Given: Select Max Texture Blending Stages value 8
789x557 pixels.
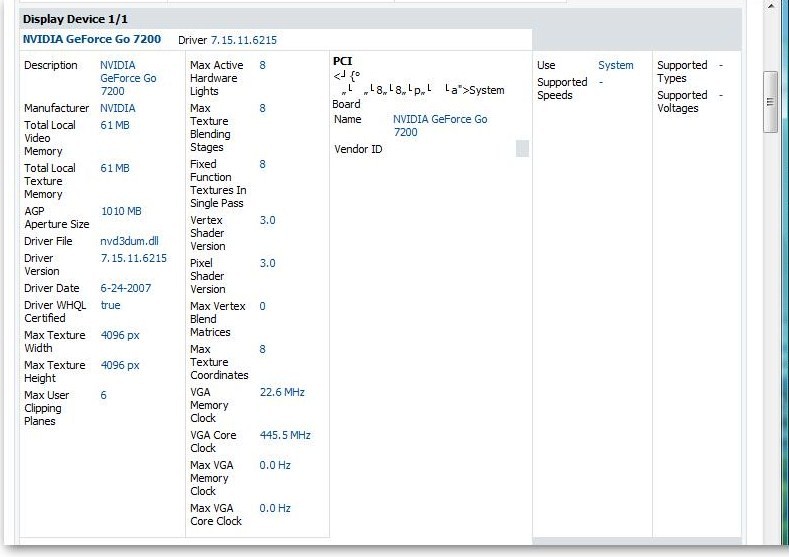Looking at the screenshot, I should click(x=262, y=109).
